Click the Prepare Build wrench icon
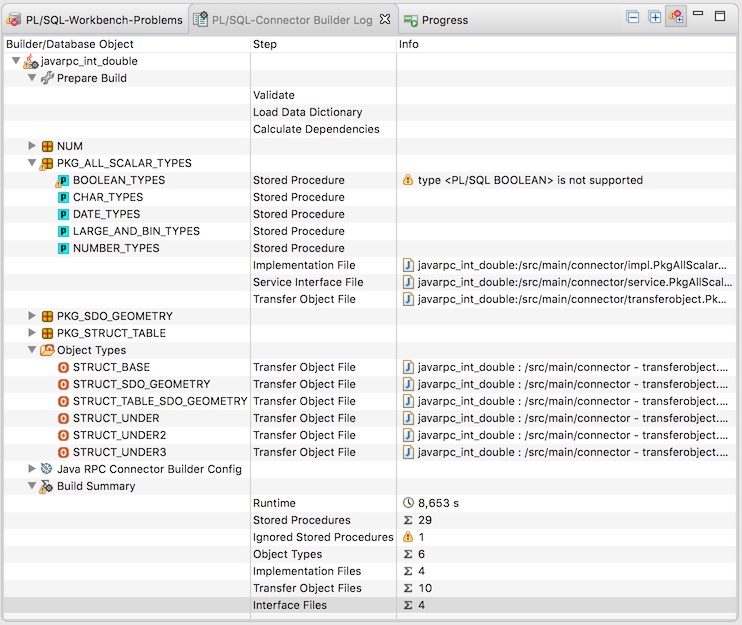The width and height of the screenshot is (742, 625). point(47,78)
